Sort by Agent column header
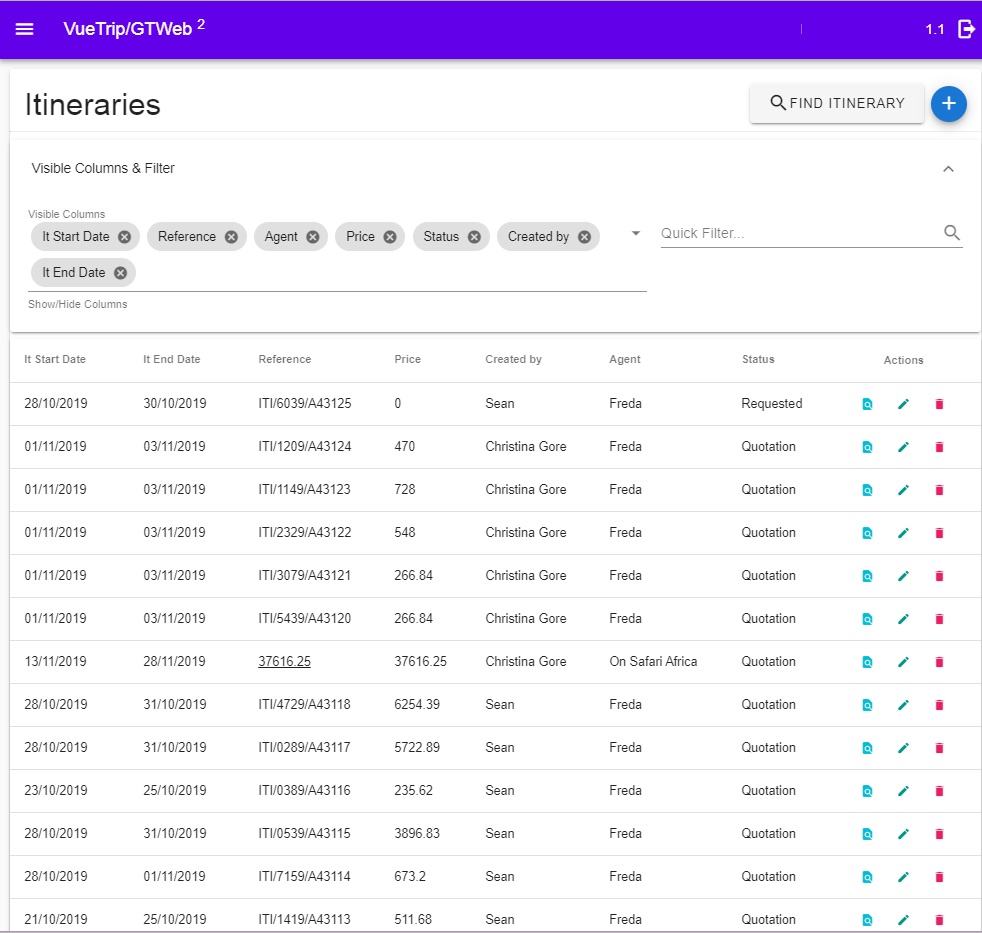Viewport: 982px width, 933px height. pyautogui.click(x=624, y=359)
